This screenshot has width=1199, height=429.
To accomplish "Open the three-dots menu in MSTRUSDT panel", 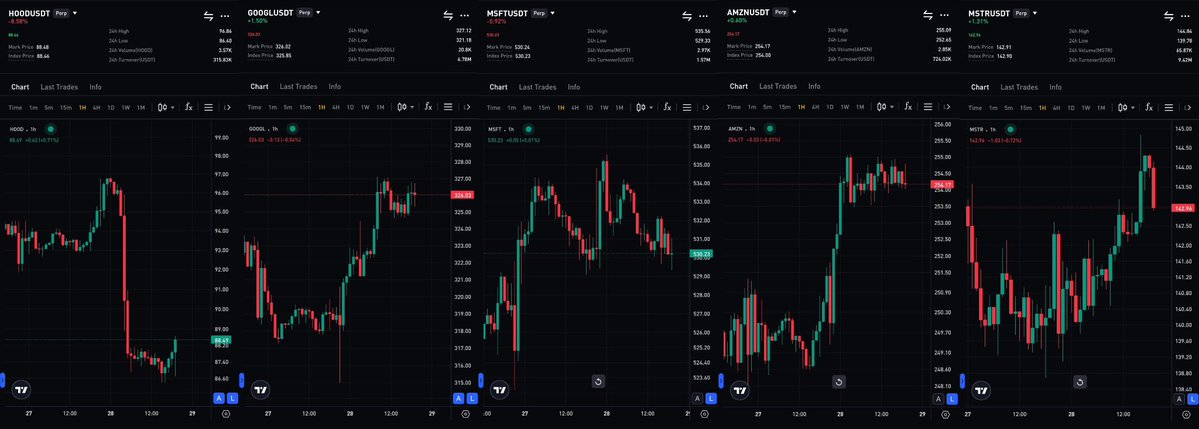I will tap(1185, 15).
